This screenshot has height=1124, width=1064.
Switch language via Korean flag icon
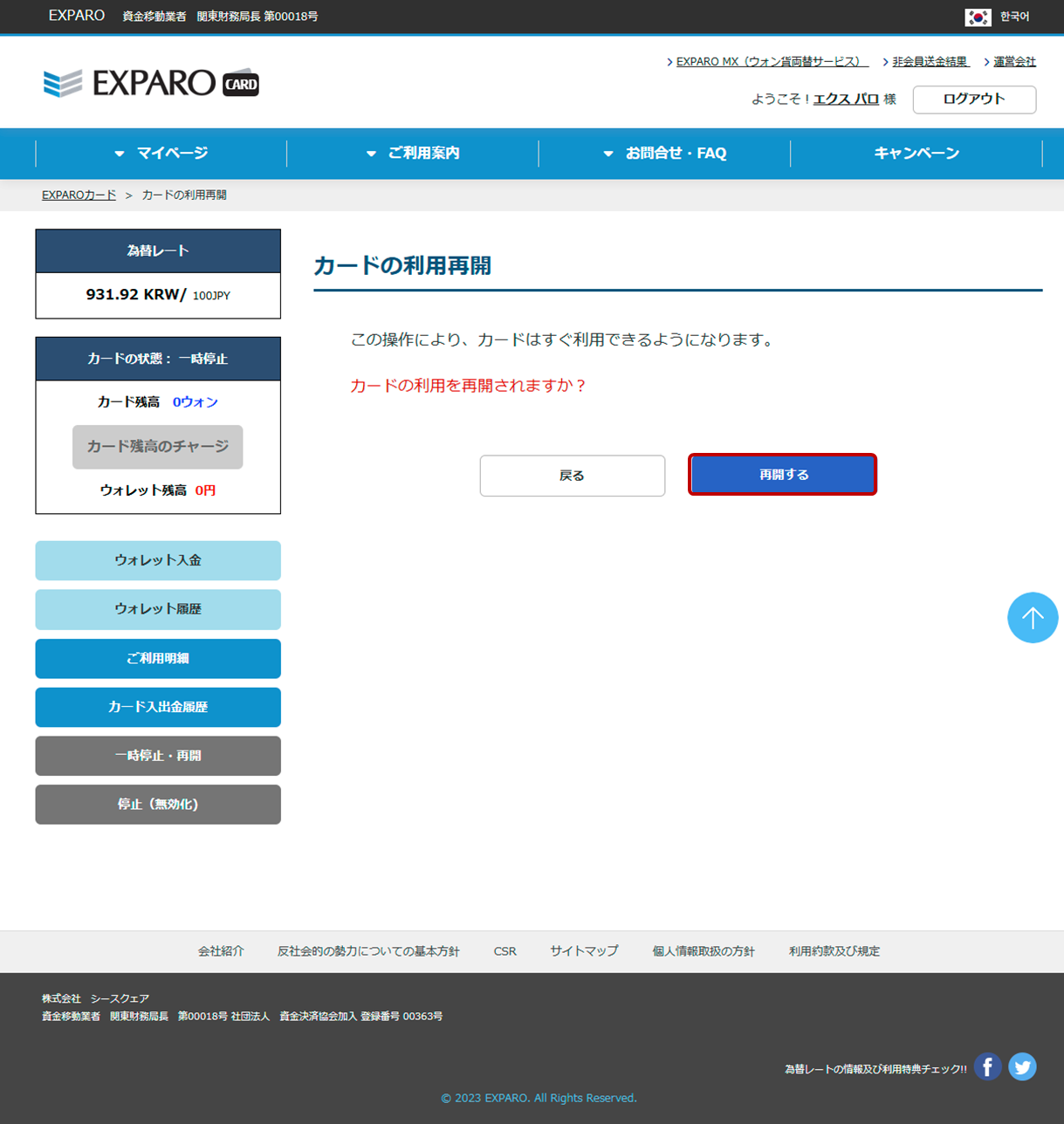tap(978, 17)
